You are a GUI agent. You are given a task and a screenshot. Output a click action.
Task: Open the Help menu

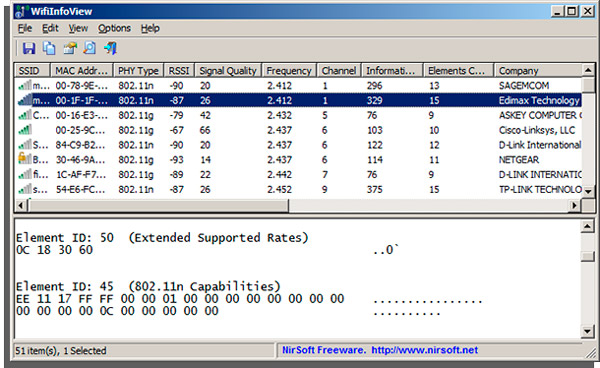[150, 28]
